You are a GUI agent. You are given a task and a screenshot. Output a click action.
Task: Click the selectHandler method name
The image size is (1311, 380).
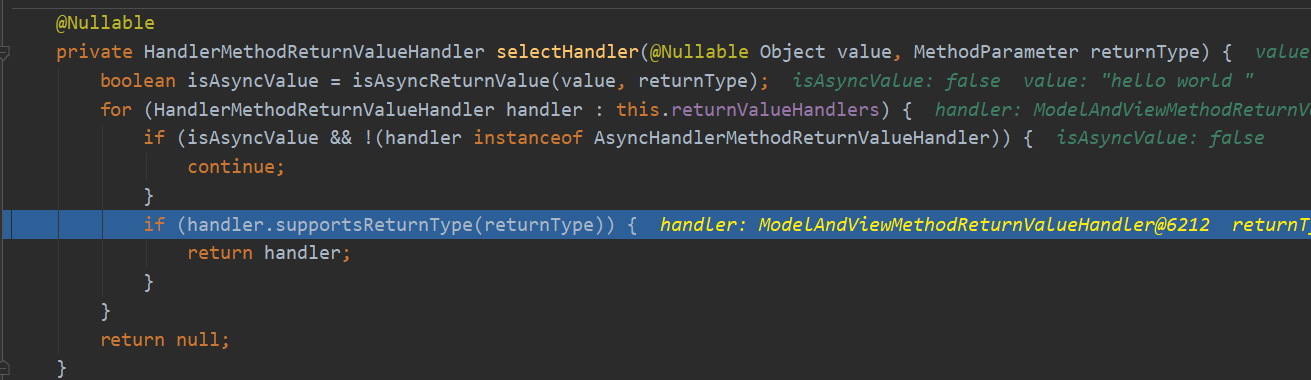point(569,52)
